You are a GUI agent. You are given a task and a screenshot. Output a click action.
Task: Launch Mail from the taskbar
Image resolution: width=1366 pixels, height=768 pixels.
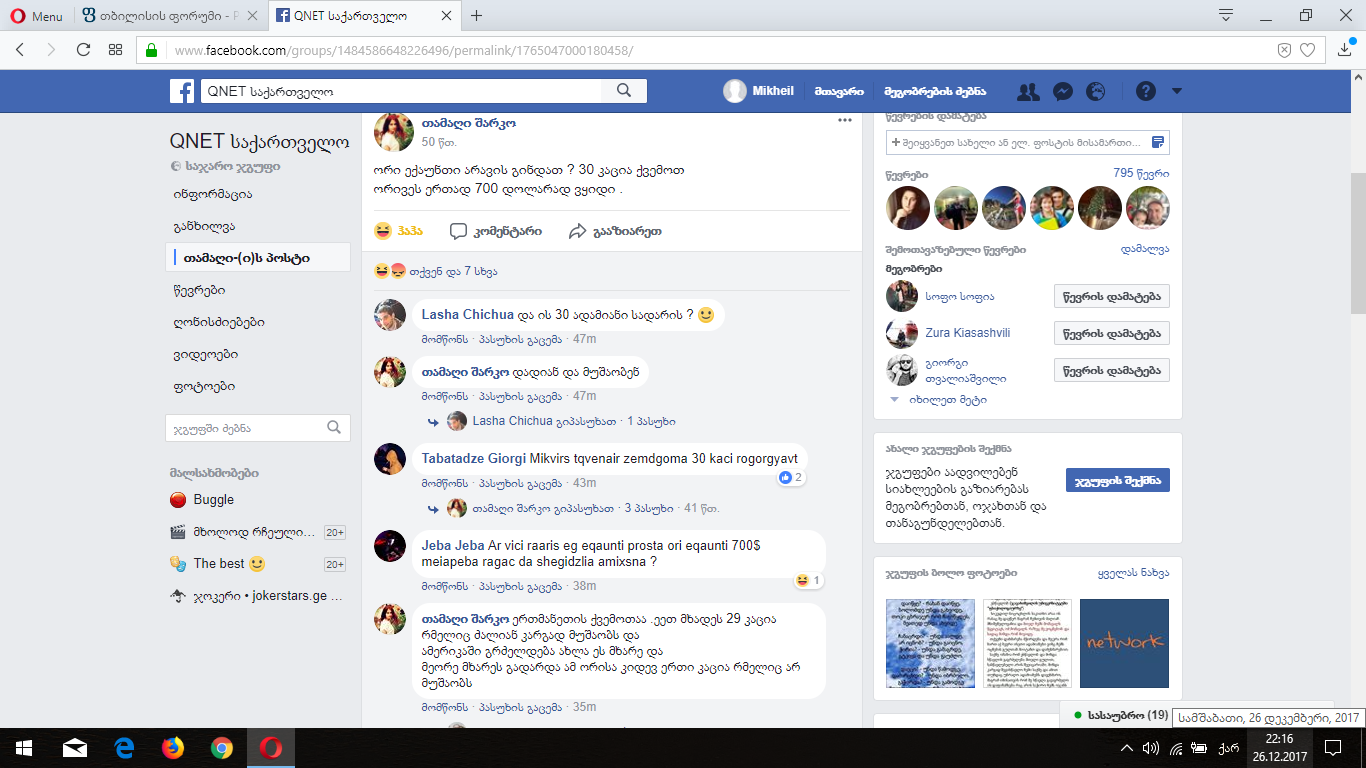(x=75, y=747)
